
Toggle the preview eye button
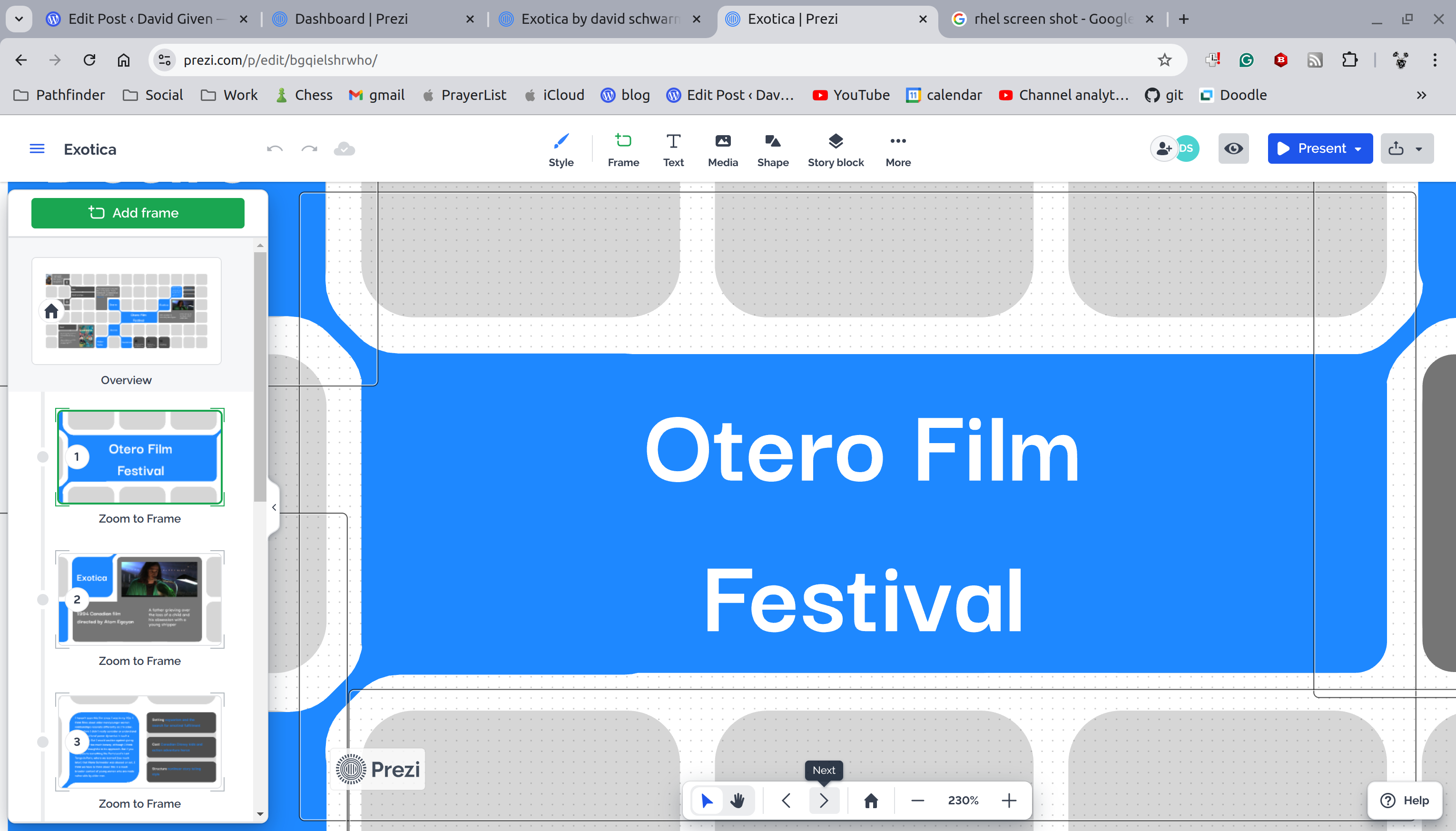click(x=1233, y=148)
